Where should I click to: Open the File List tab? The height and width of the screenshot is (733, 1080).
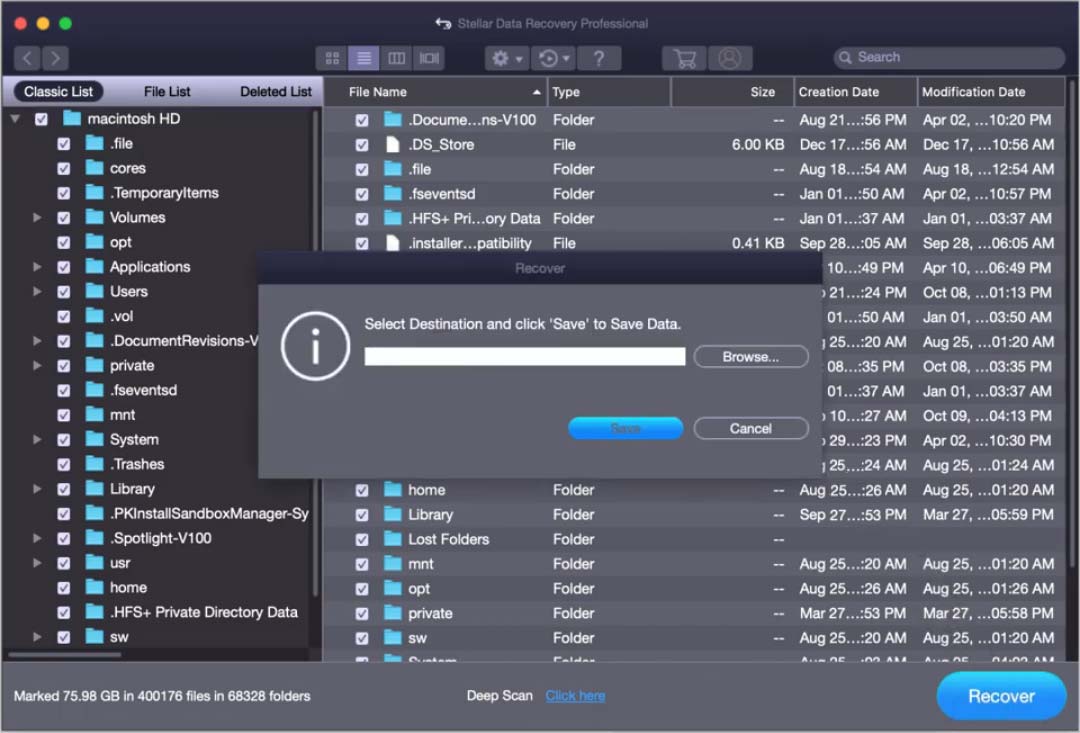click(x=166, y=91)
